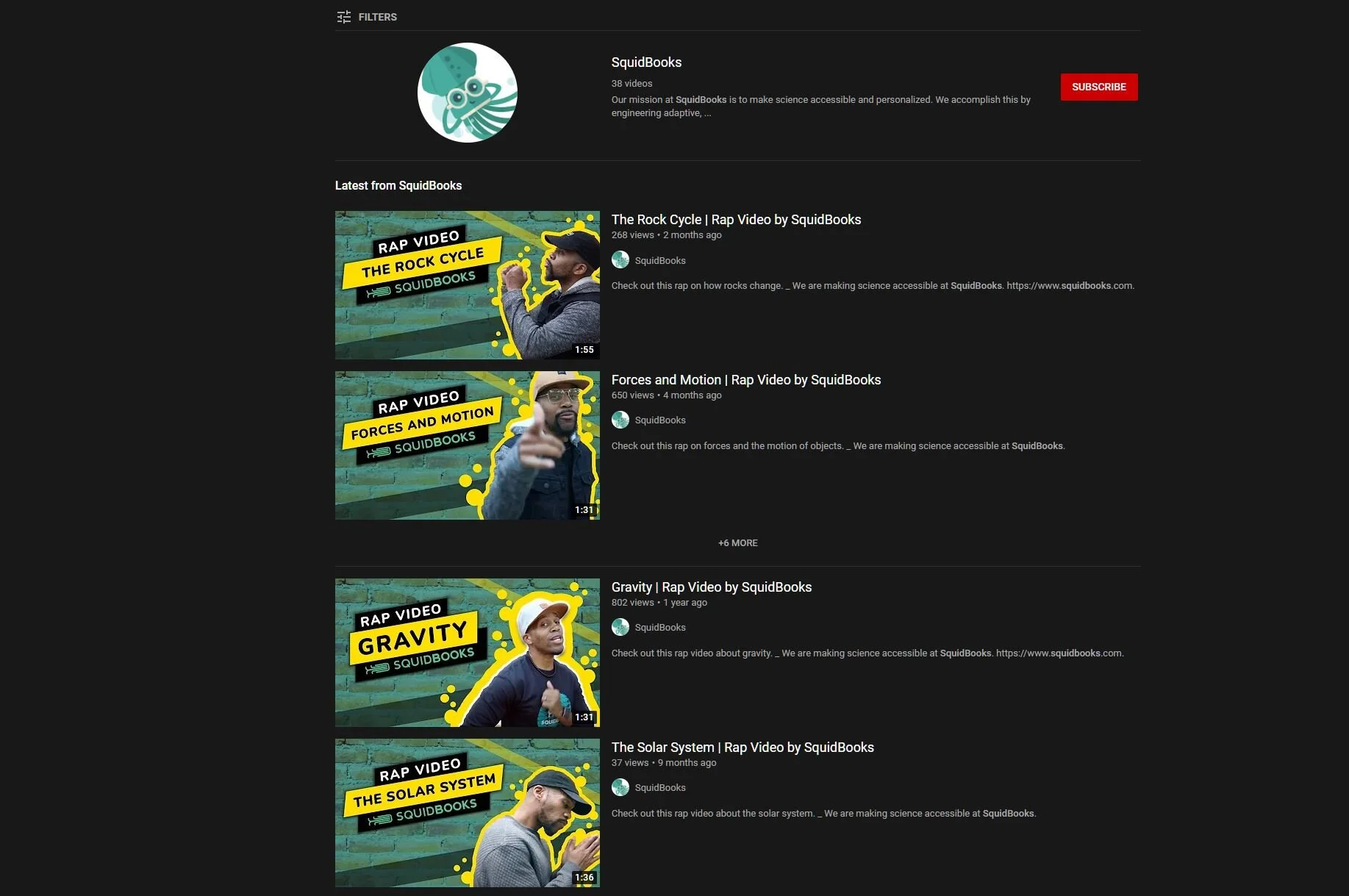Click '802 views • 1 year ago' text
The image size is (1349, 896).
[659, 603]
